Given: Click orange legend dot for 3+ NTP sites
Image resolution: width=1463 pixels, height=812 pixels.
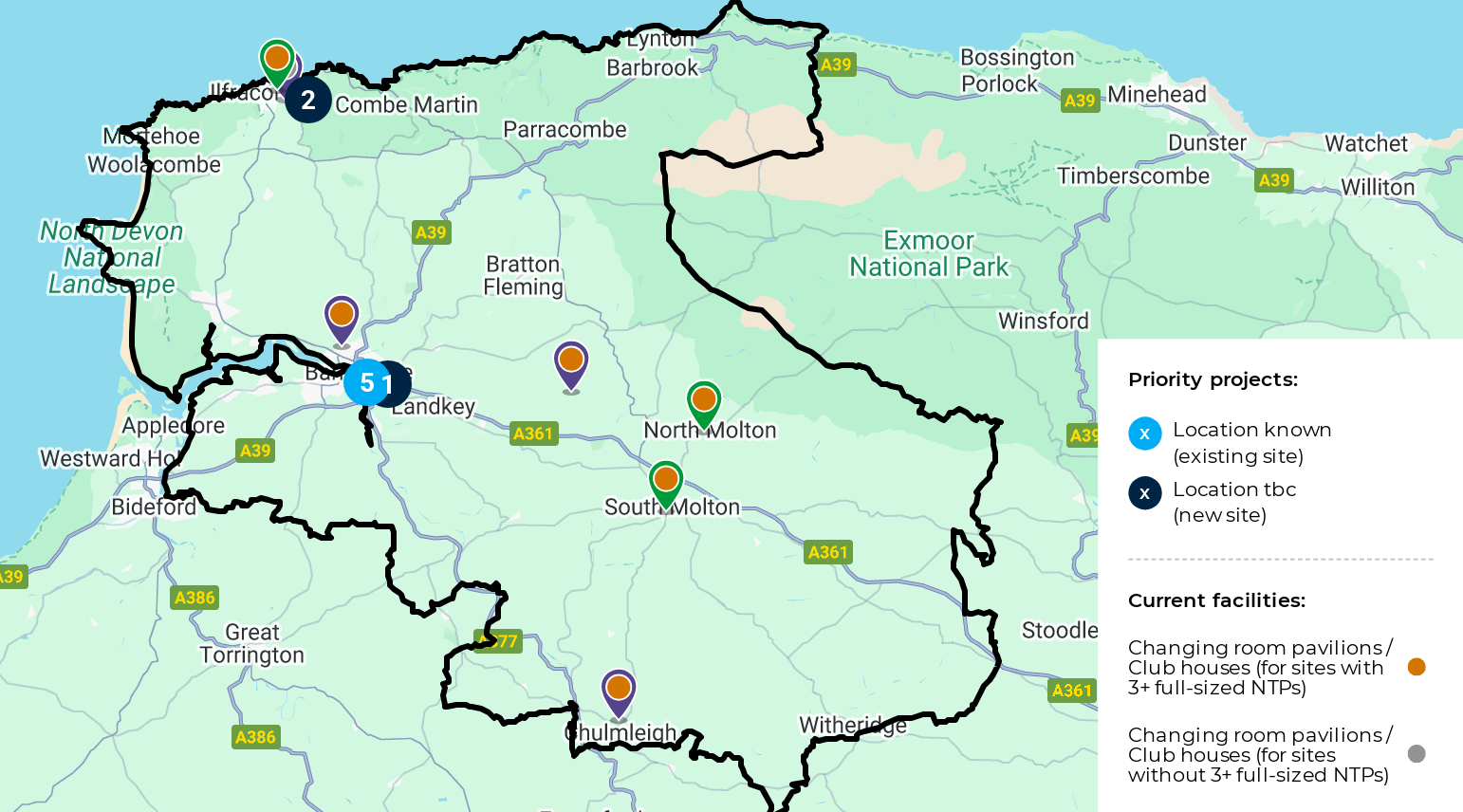Looking at the screenshot, I should click(x=1417, y=667).
